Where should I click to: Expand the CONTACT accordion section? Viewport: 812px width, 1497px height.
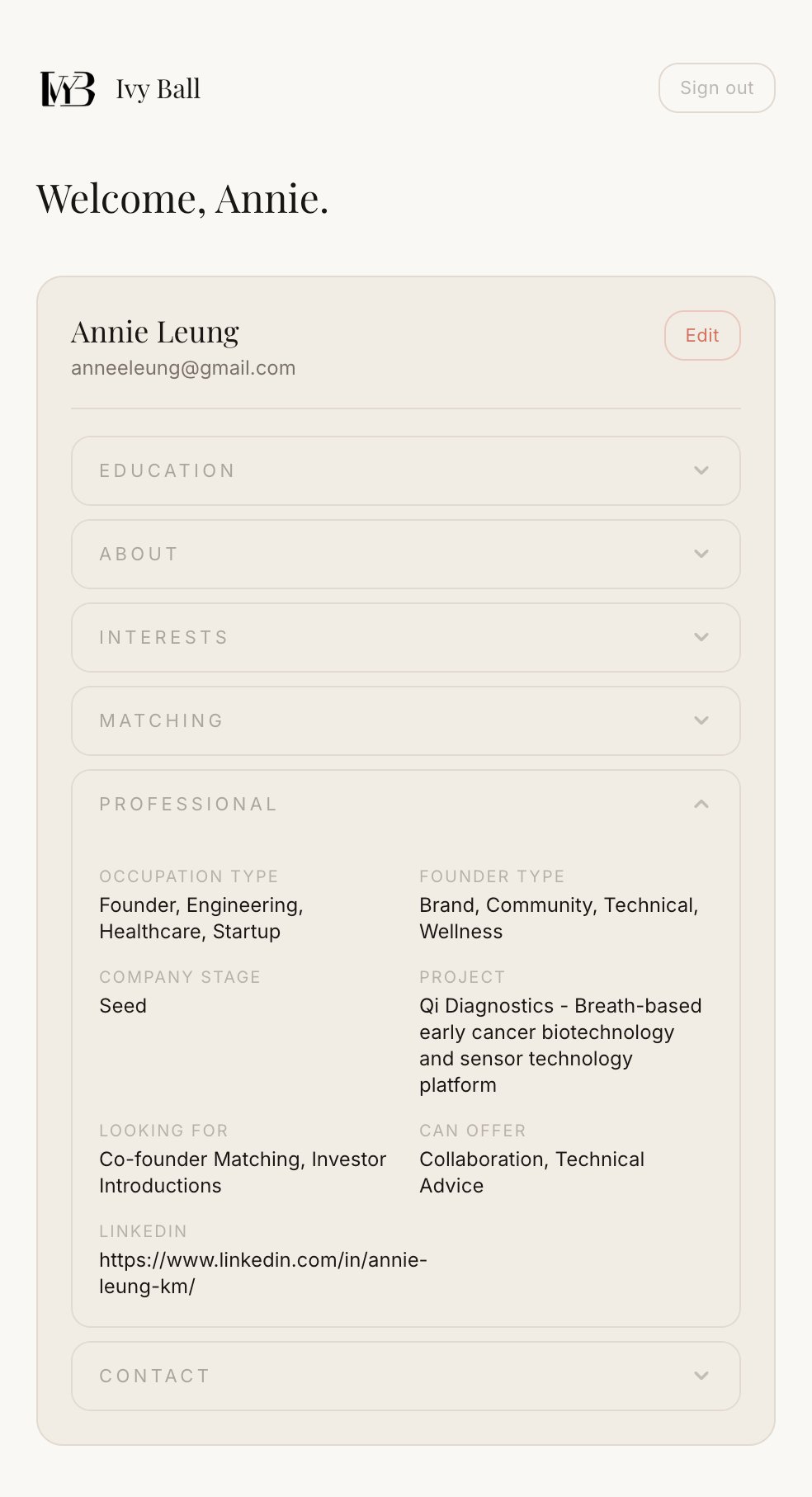(x=406, y=1376)
